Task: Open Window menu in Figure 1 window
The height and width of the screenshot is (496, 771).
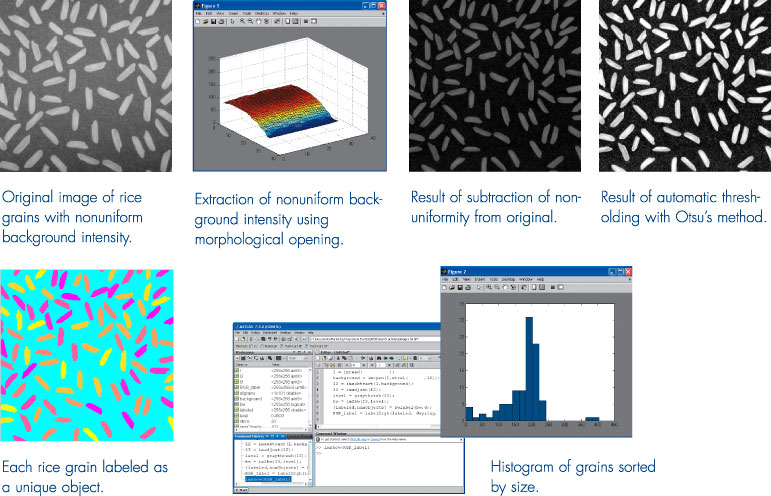Action: 279,13
